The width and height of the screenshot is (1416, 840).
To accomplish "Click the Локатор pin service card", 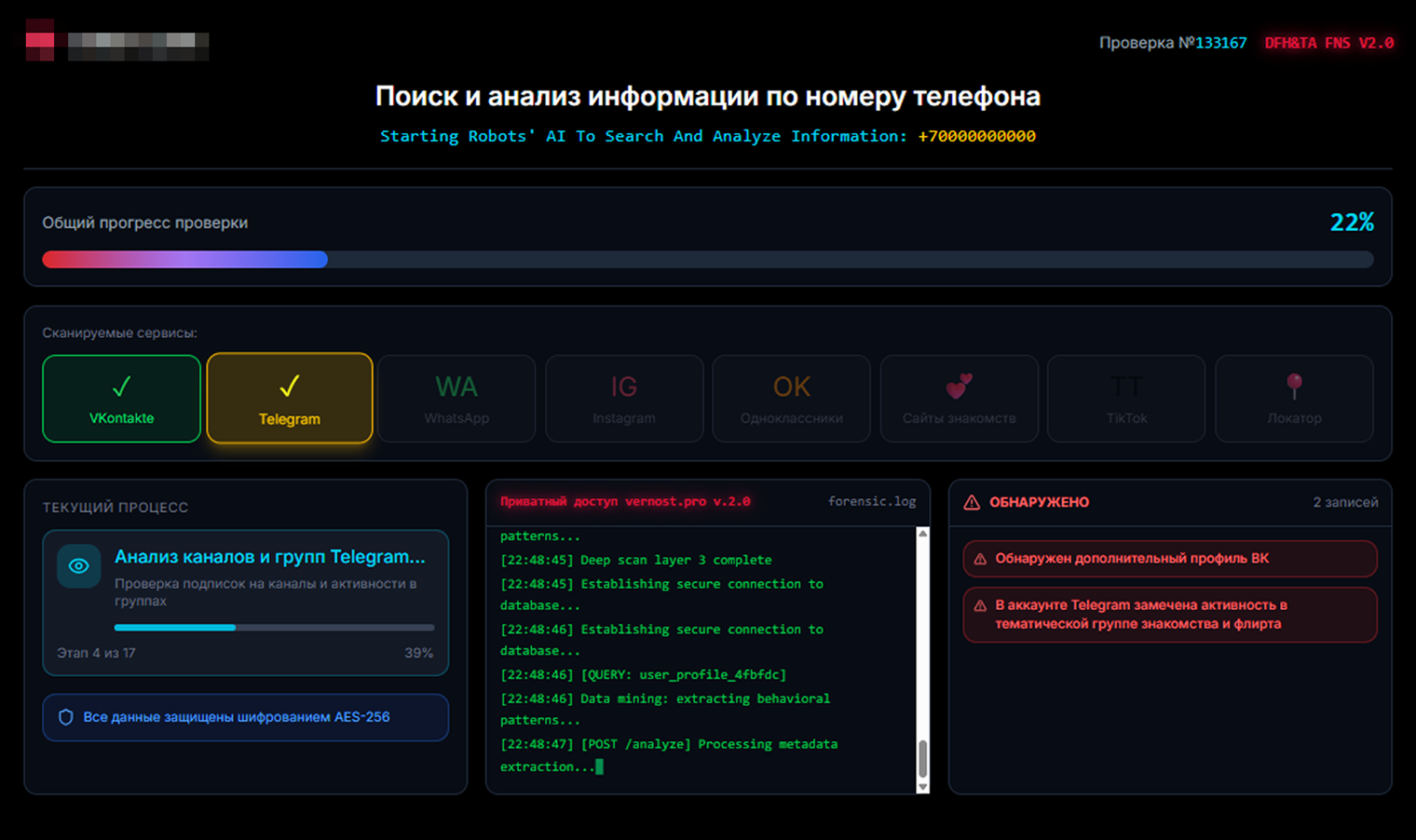I will coord(1294,399).
